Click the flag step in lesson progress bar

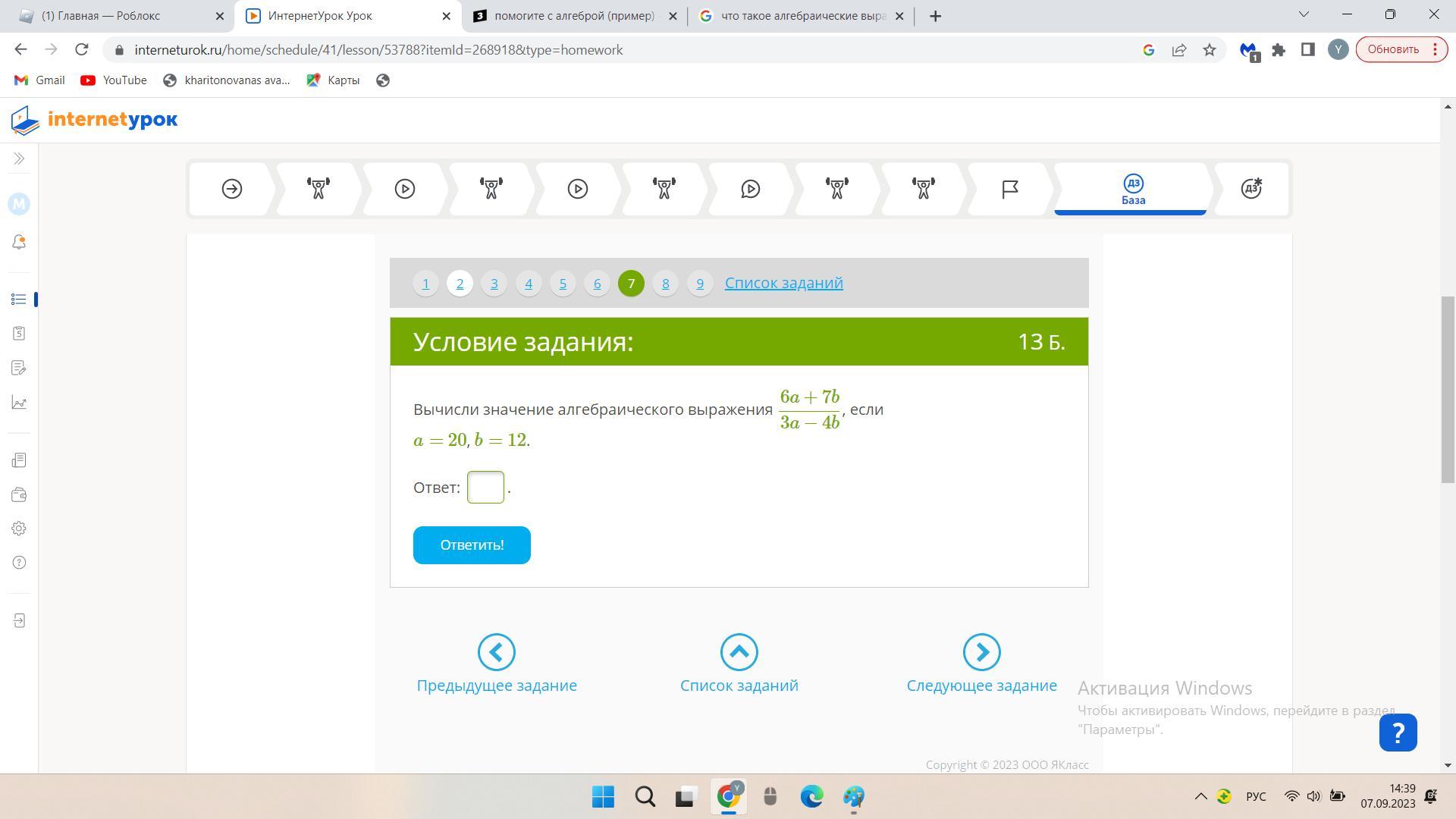(1009, 189)
